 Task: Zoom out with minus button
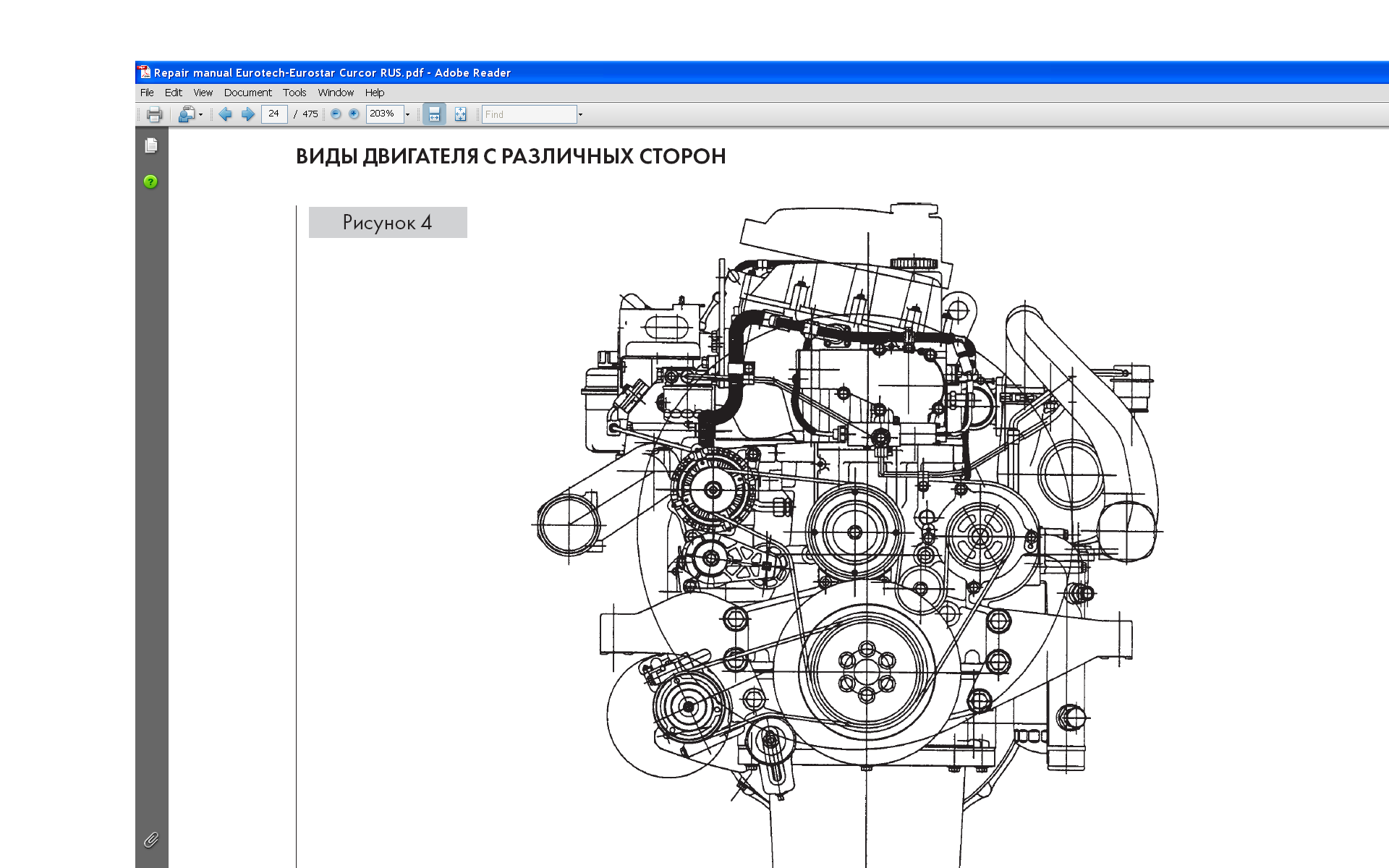[336, 114]
